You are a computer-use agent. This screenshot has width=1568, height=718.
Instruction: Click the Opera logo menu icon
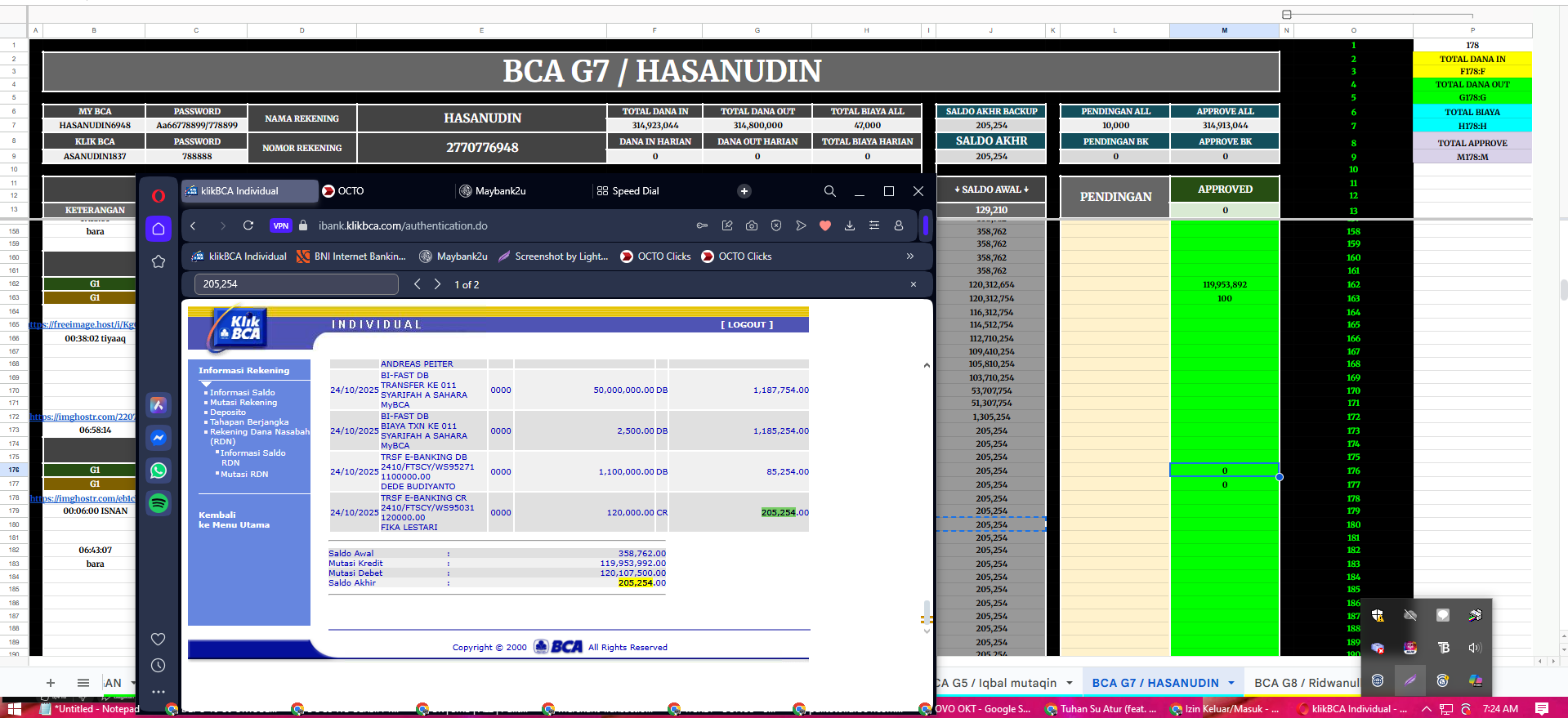coord(159,196)
